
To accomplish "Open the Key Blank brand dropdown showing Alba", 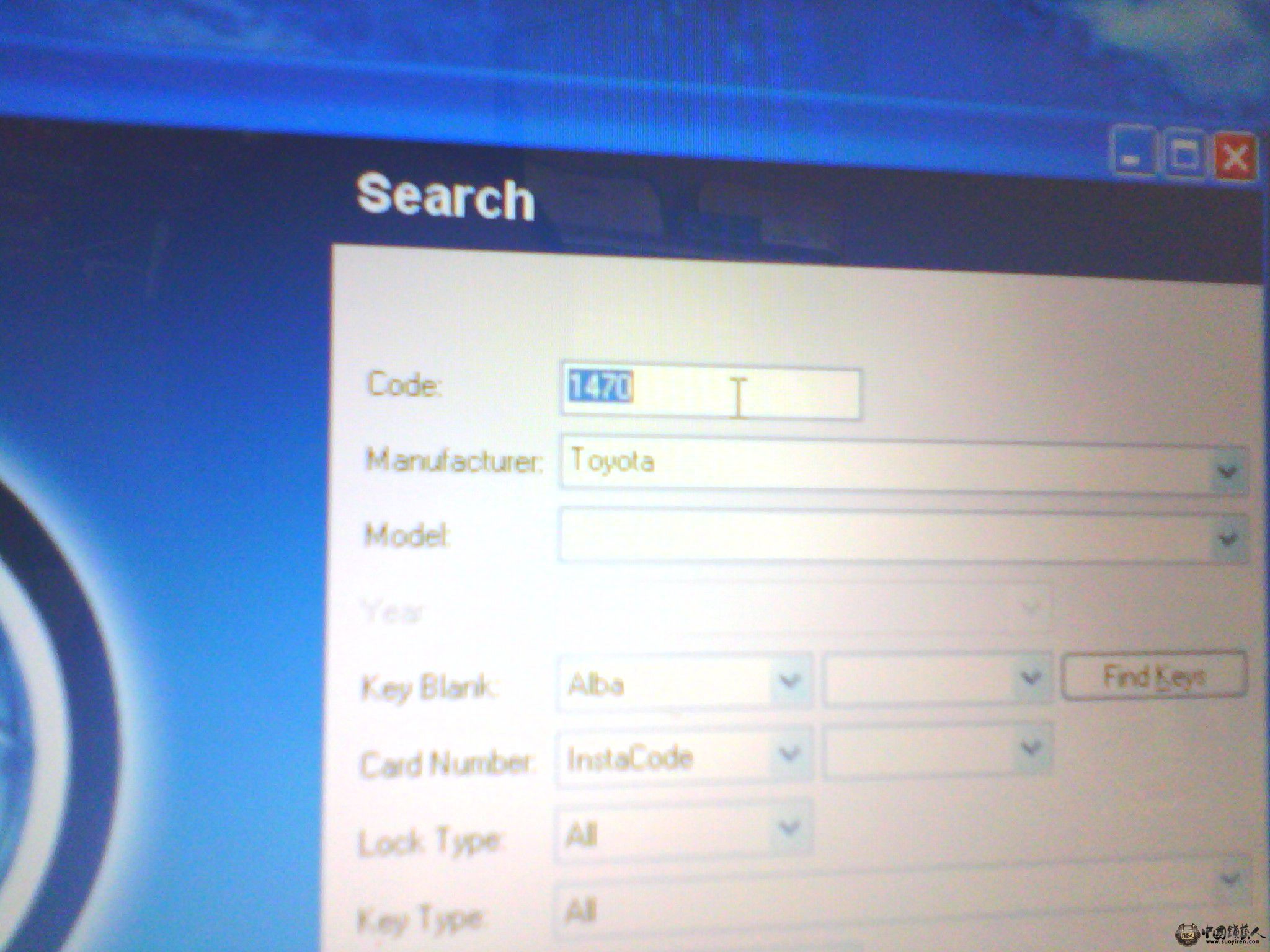I will point(685,682).
